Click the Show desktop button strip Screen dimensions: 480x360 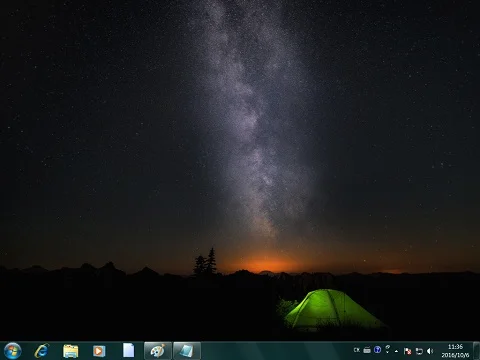(477, 351)
